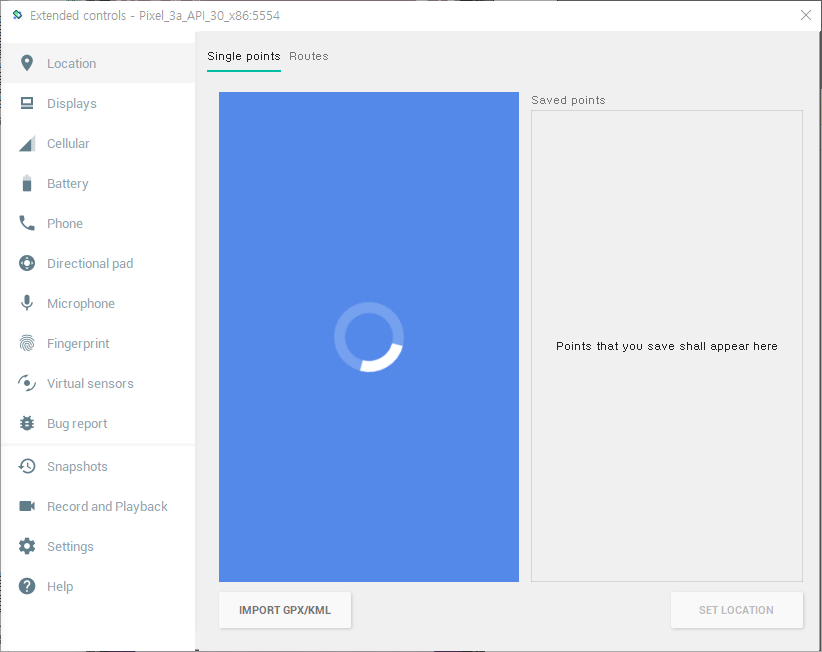Open the Settings label
The image size is (822, 652).
[70, 547]
